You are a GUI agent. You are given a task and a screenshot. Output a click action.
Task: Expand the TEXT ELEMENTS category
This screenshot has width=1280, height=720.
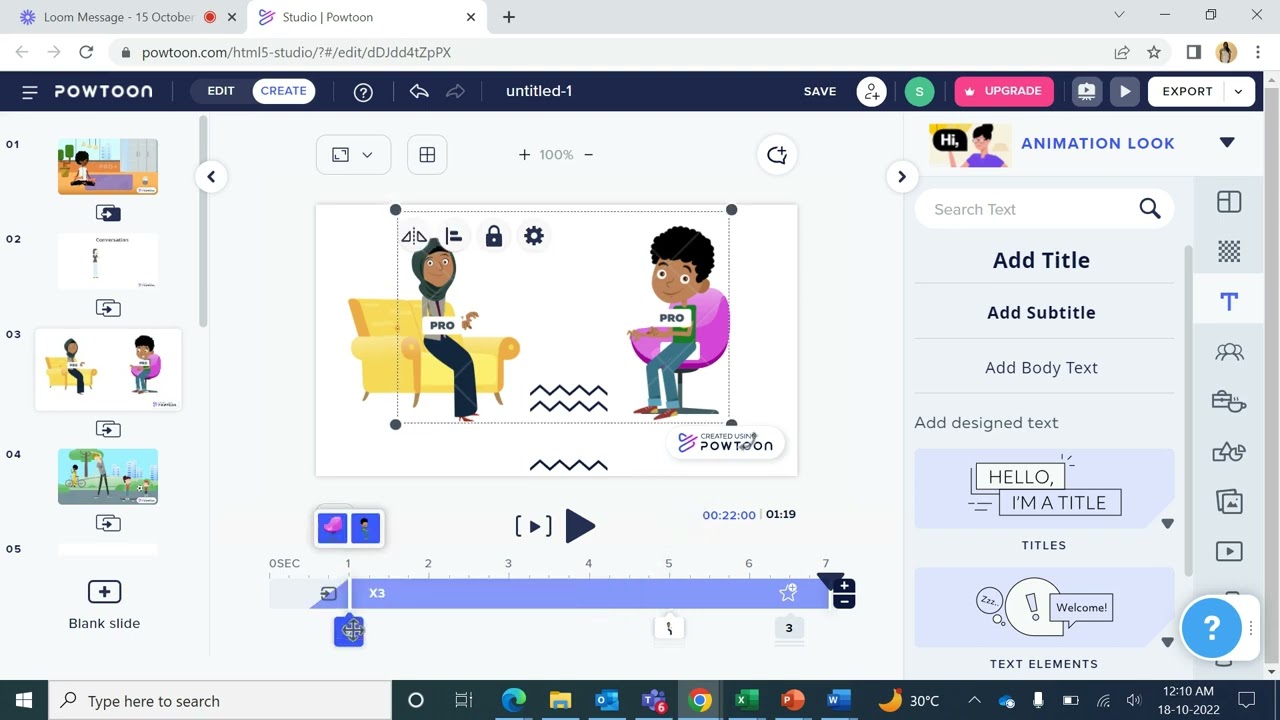[1167, 643]
